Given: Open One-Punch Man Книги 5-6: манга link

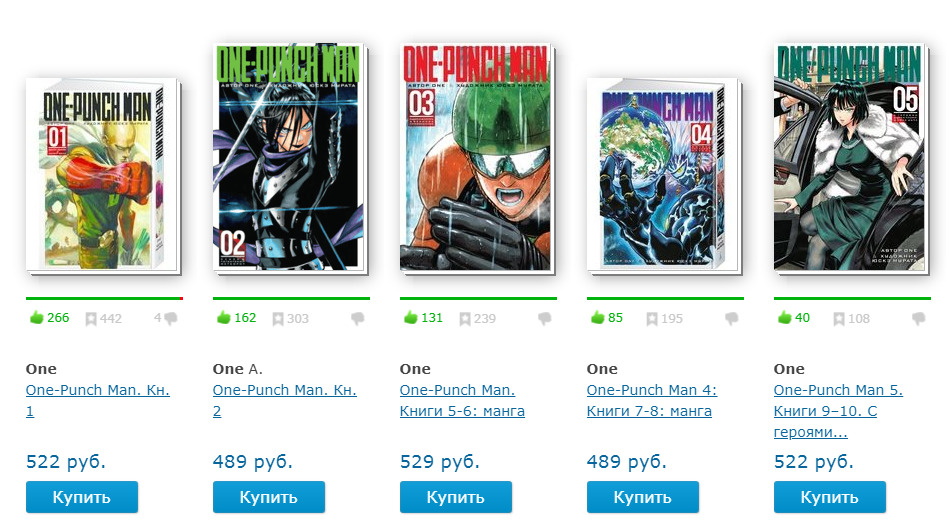Looking at the screenshot, I should tap(462, 401).
